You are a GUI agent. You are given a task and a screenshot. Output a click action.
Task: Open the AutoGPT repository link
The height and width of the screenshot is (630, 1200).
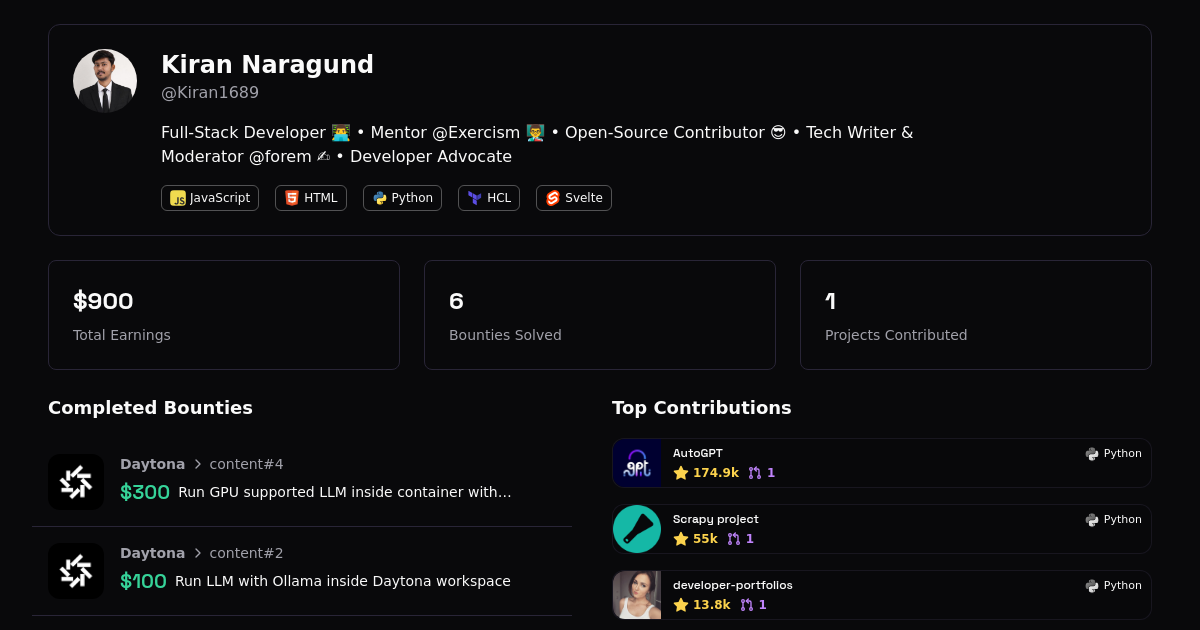(698, 453)
